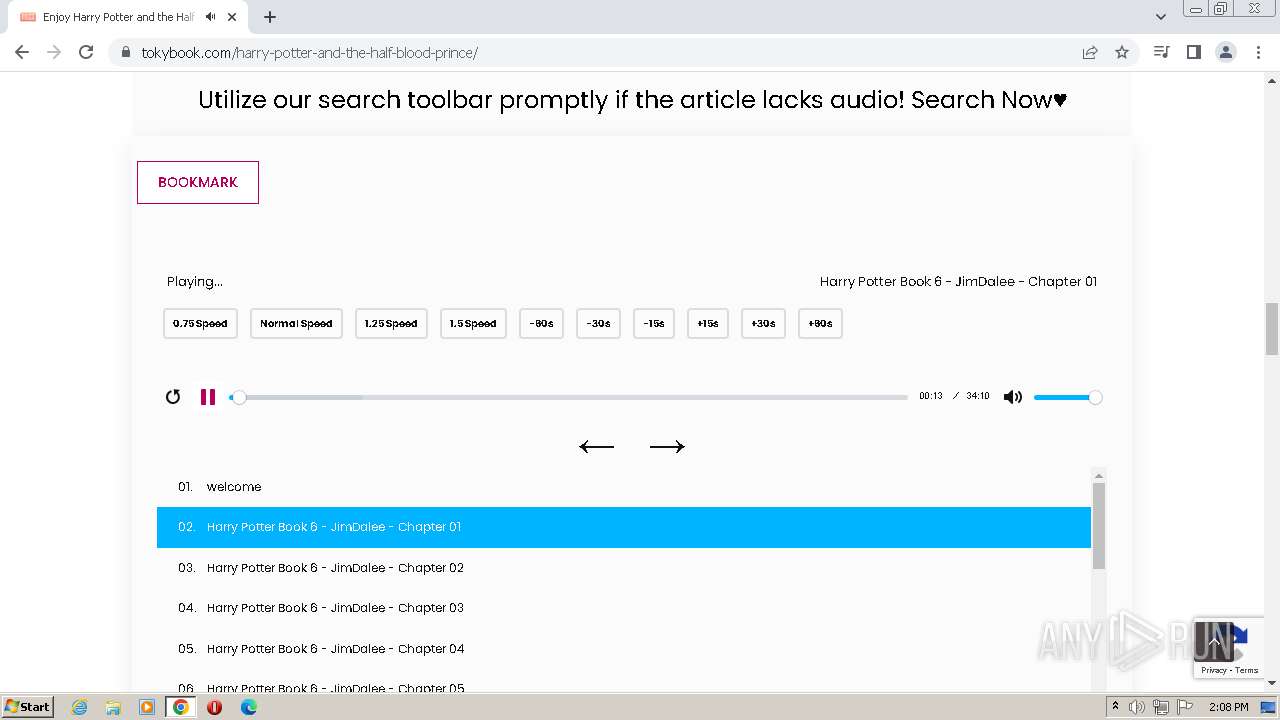Go back in browser history
This screenshot has width=1280, height=720.
[x=22, y=52]
